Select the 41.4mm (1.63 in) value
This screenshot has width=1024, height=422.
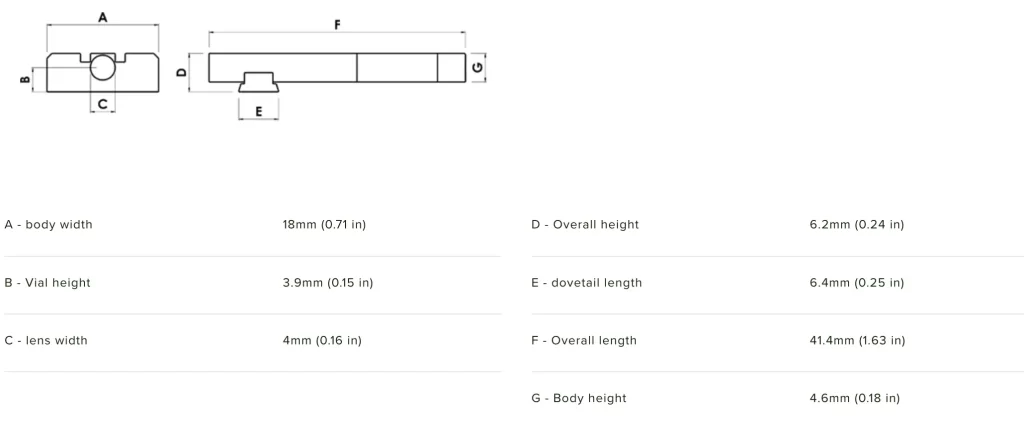click(857, 341)
